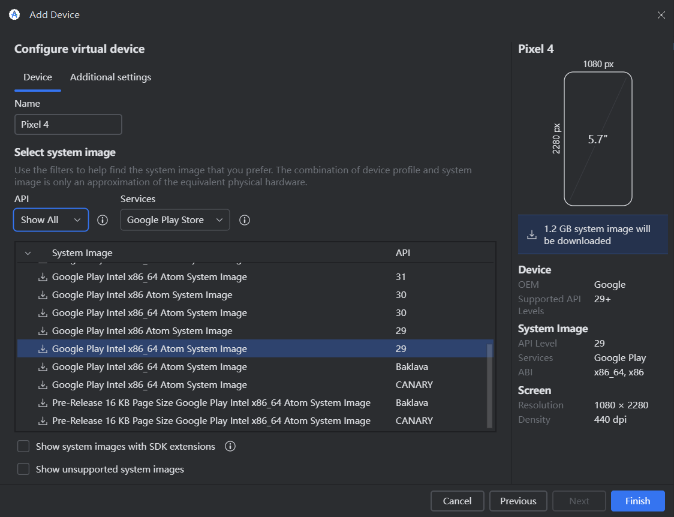The image size is (674, 517).
Task: Enable Show system images with SDK extensions
Action: click(x=23, y=447)
